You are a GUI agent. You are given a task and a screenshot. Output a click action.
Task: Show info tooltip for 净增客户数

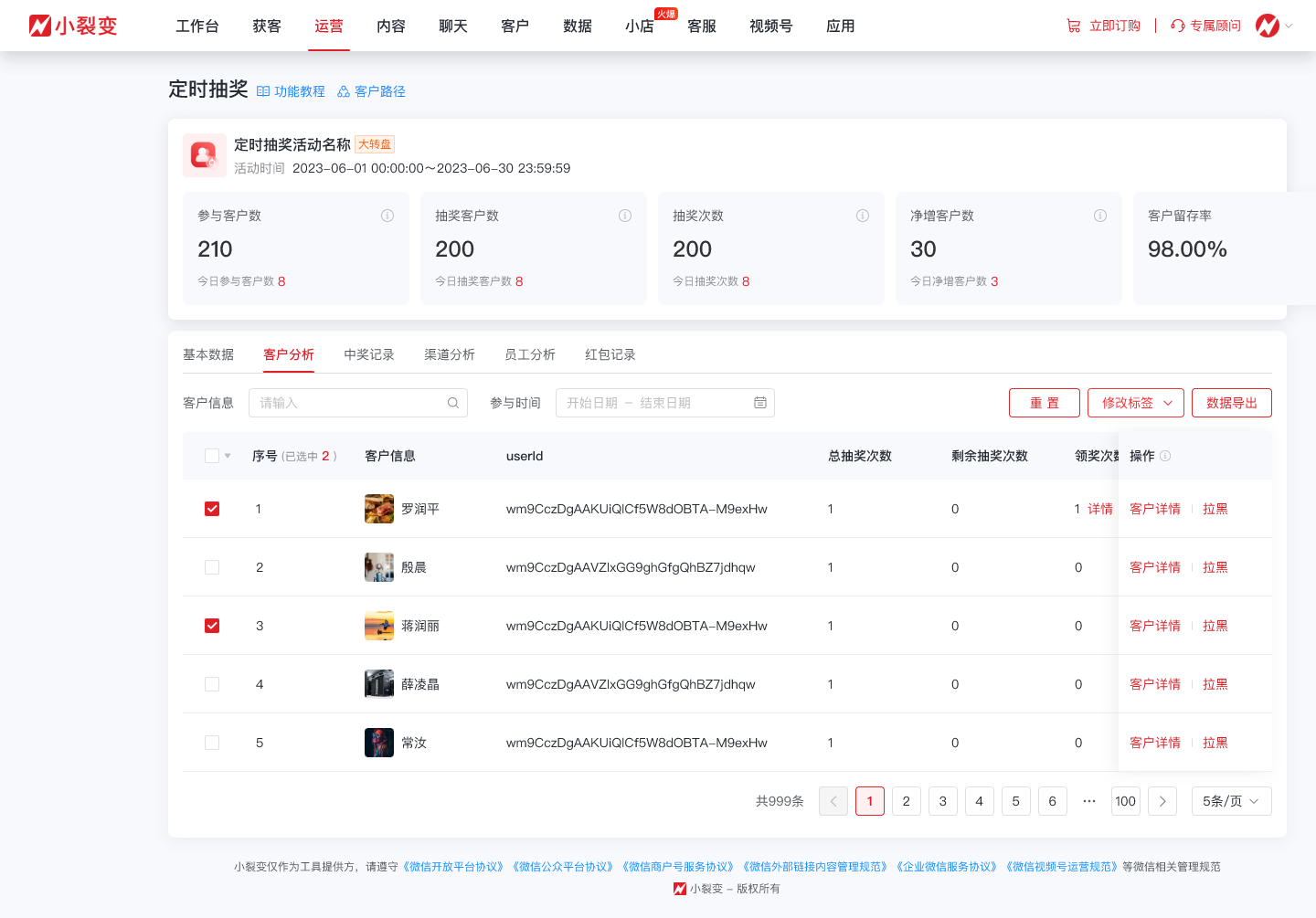(x=1100, y=216)
